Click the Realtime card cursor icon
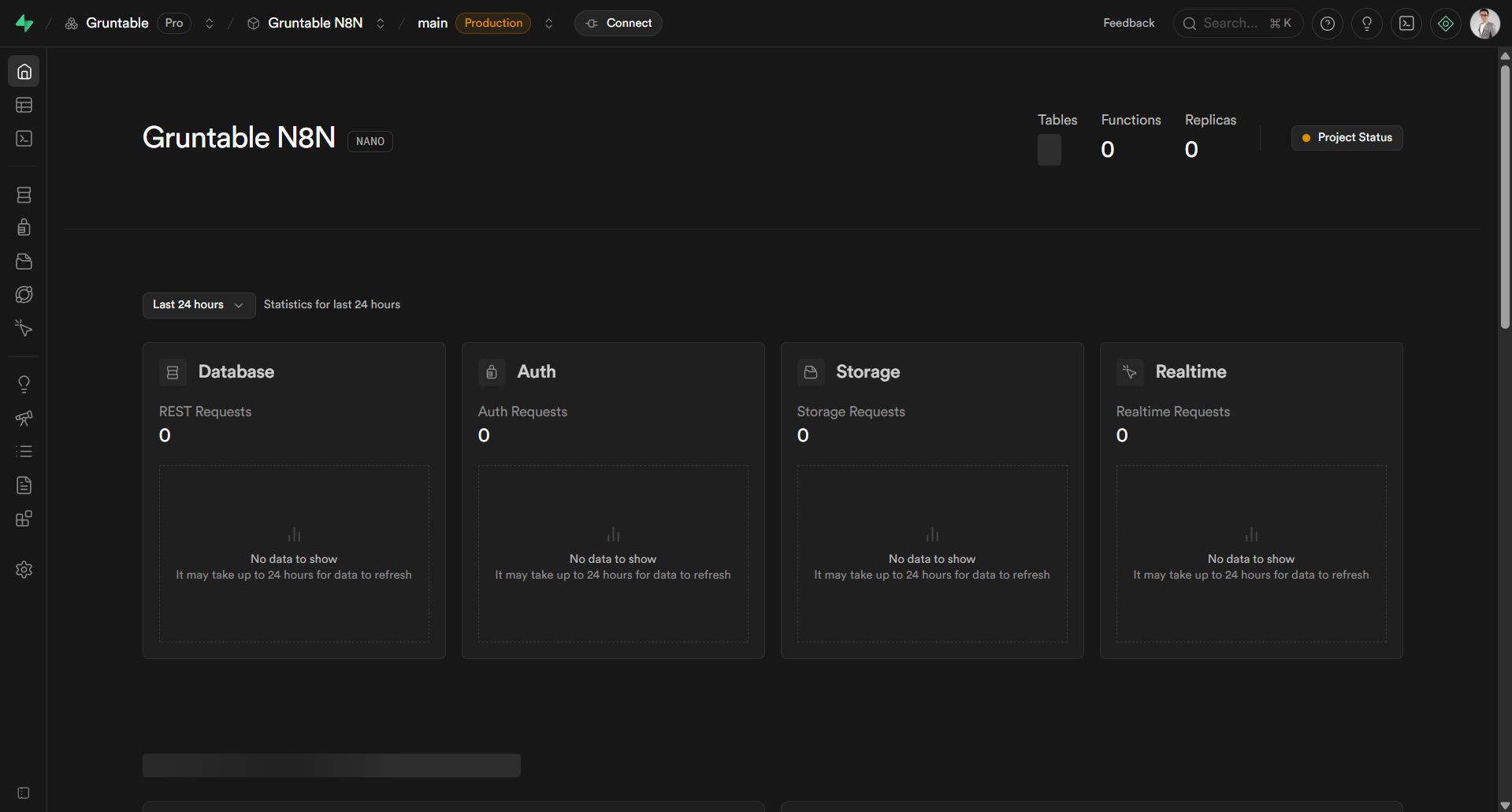 [x=1130, y=372]
